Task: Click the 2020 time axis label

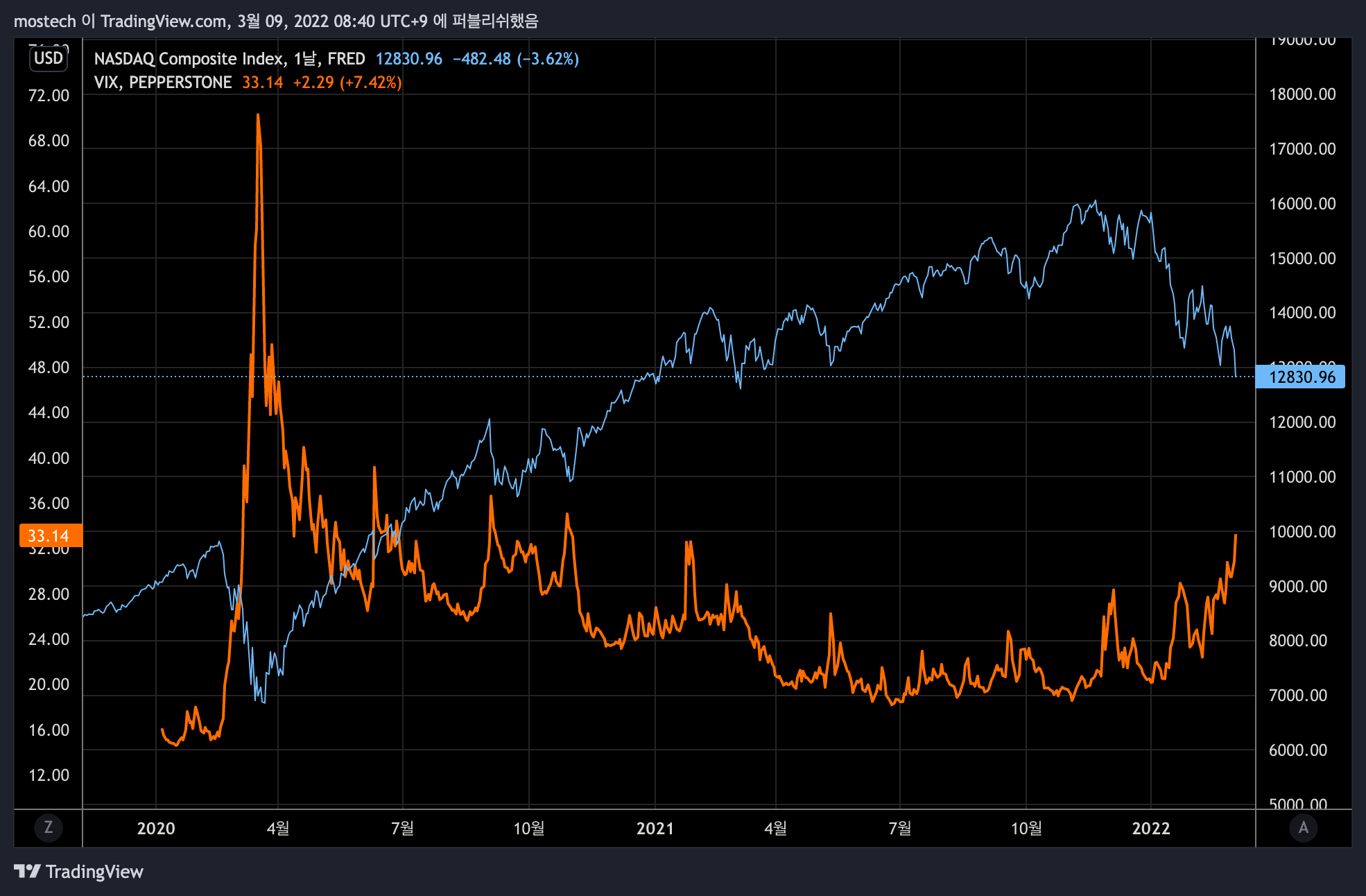Action: [x=156, y=828]
